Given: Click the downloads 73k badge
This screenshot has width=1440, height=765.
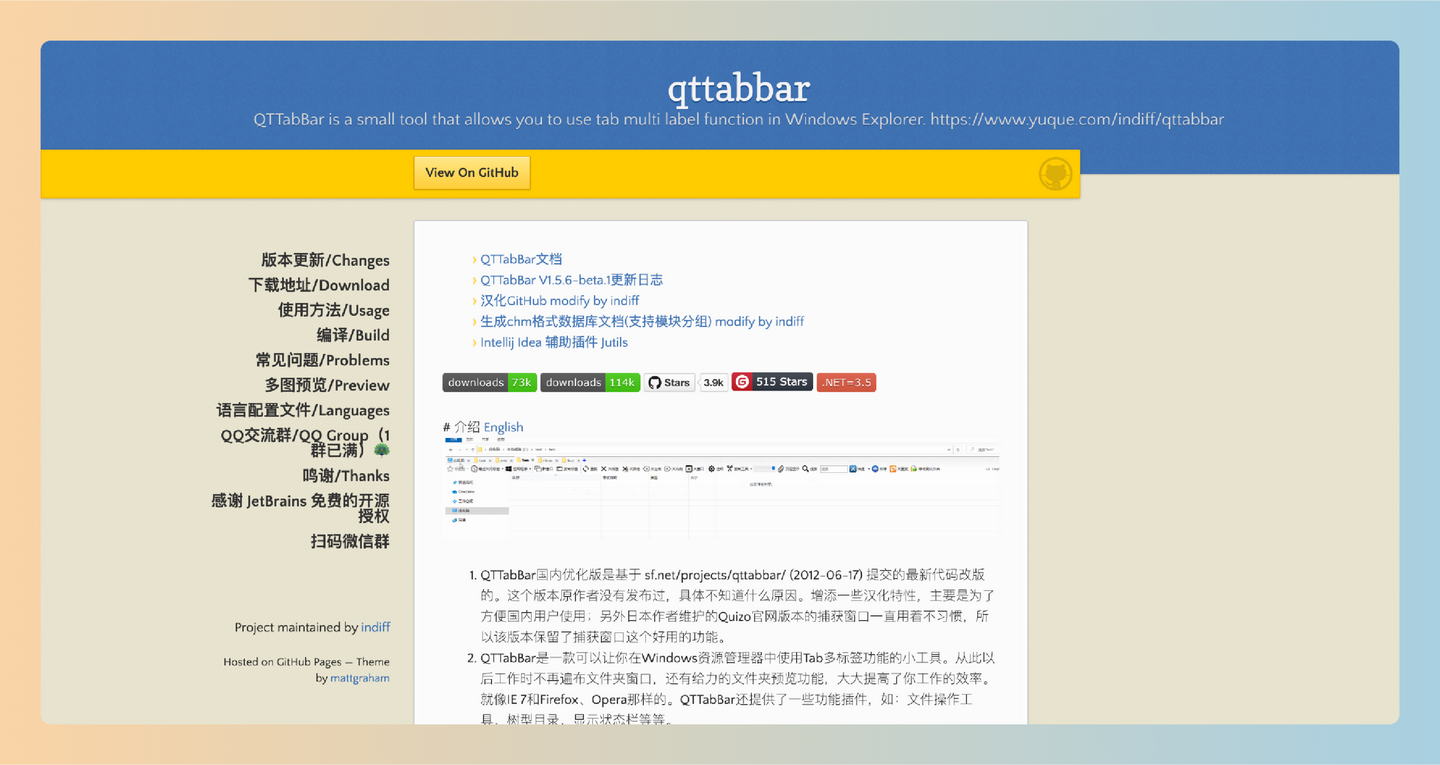Looking at the screenshot, I should click(x=490, y=382).
